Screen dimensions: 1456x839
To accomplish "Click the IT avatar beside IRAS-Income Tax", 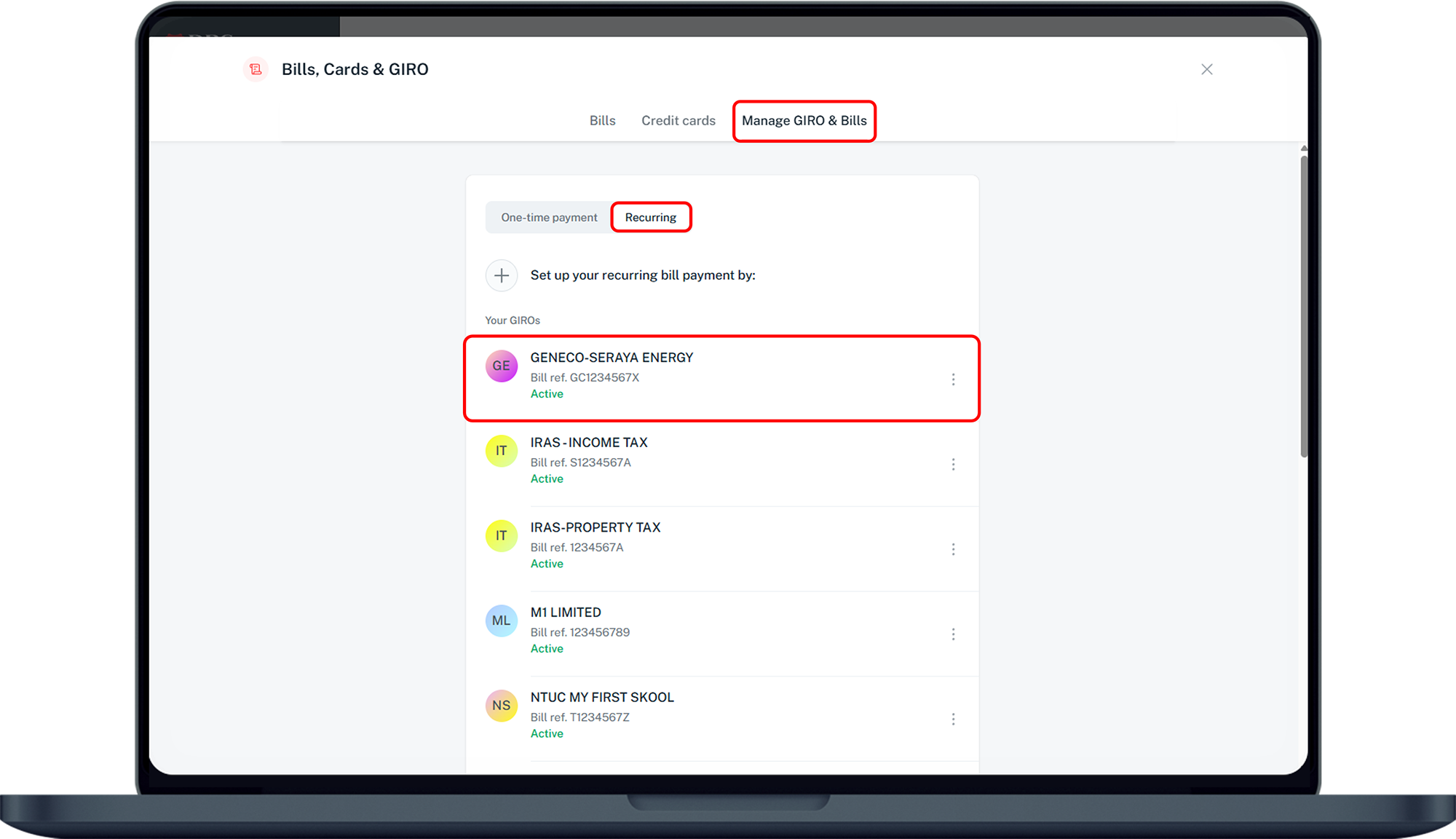I will coord(501,451).
